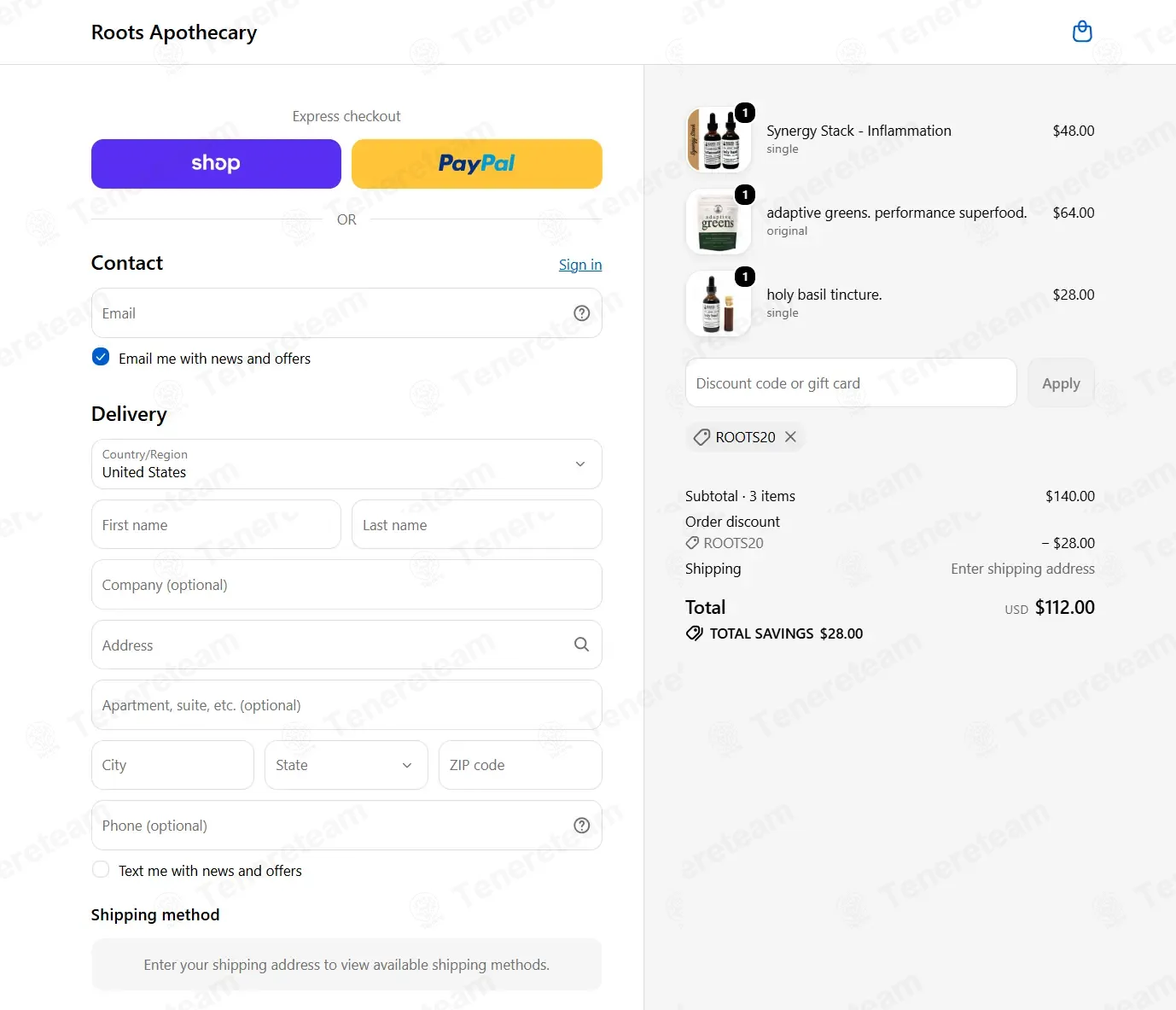Click the Enter shipping address text
1176x1010 pixels.
click(x=1022, y=569)
